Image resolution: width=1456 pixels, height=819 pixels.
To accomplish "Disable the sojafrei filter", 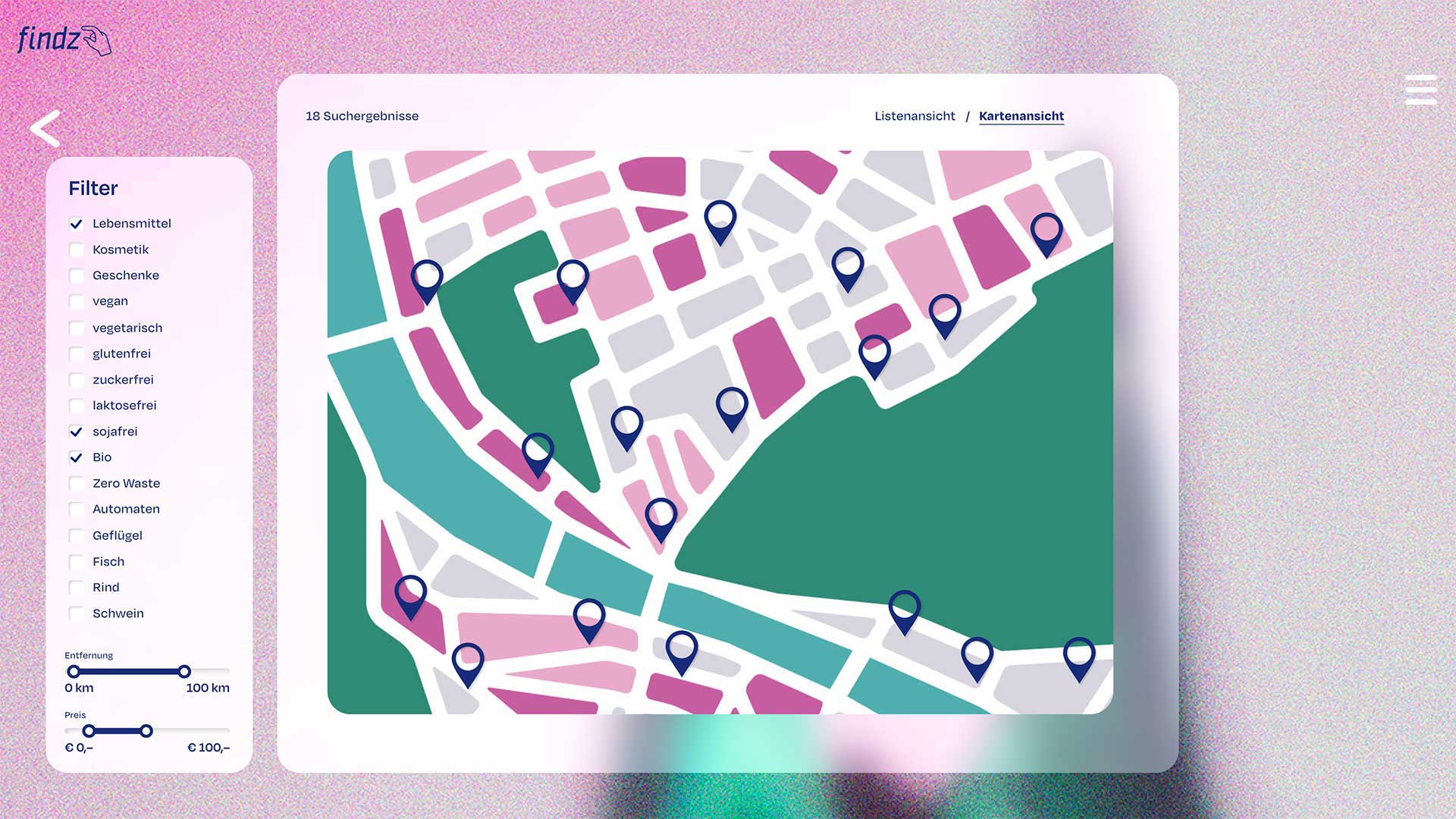I will click(76, 431).
